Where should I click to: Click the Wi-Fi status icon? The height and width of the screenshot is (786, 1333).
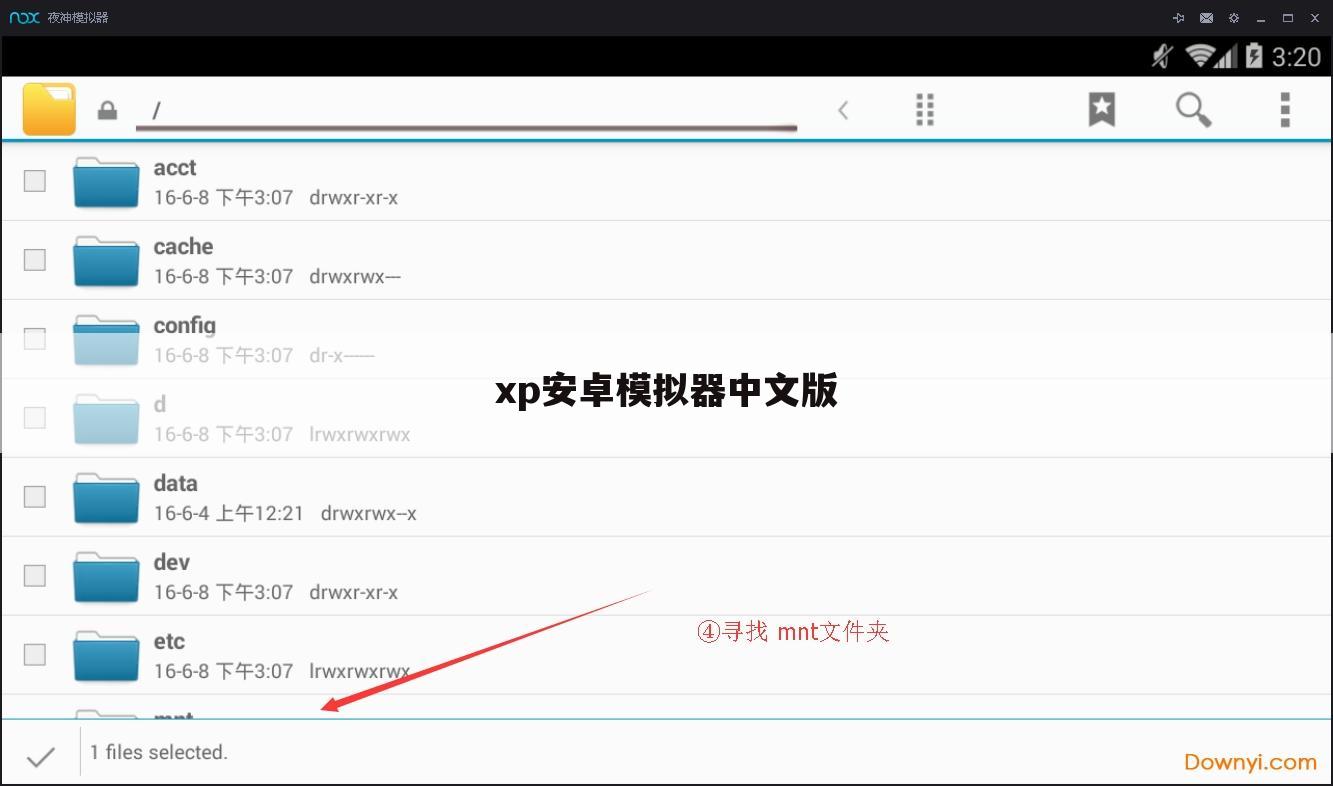[x=1199, y=56]
